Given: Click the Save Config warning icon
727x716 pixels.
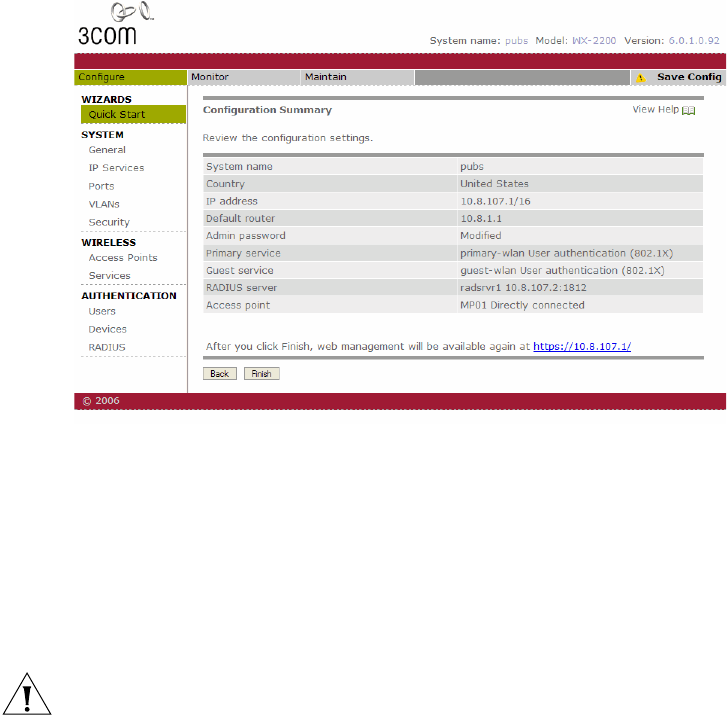Looking at the screenshot, I should click(x=641, y=78).
